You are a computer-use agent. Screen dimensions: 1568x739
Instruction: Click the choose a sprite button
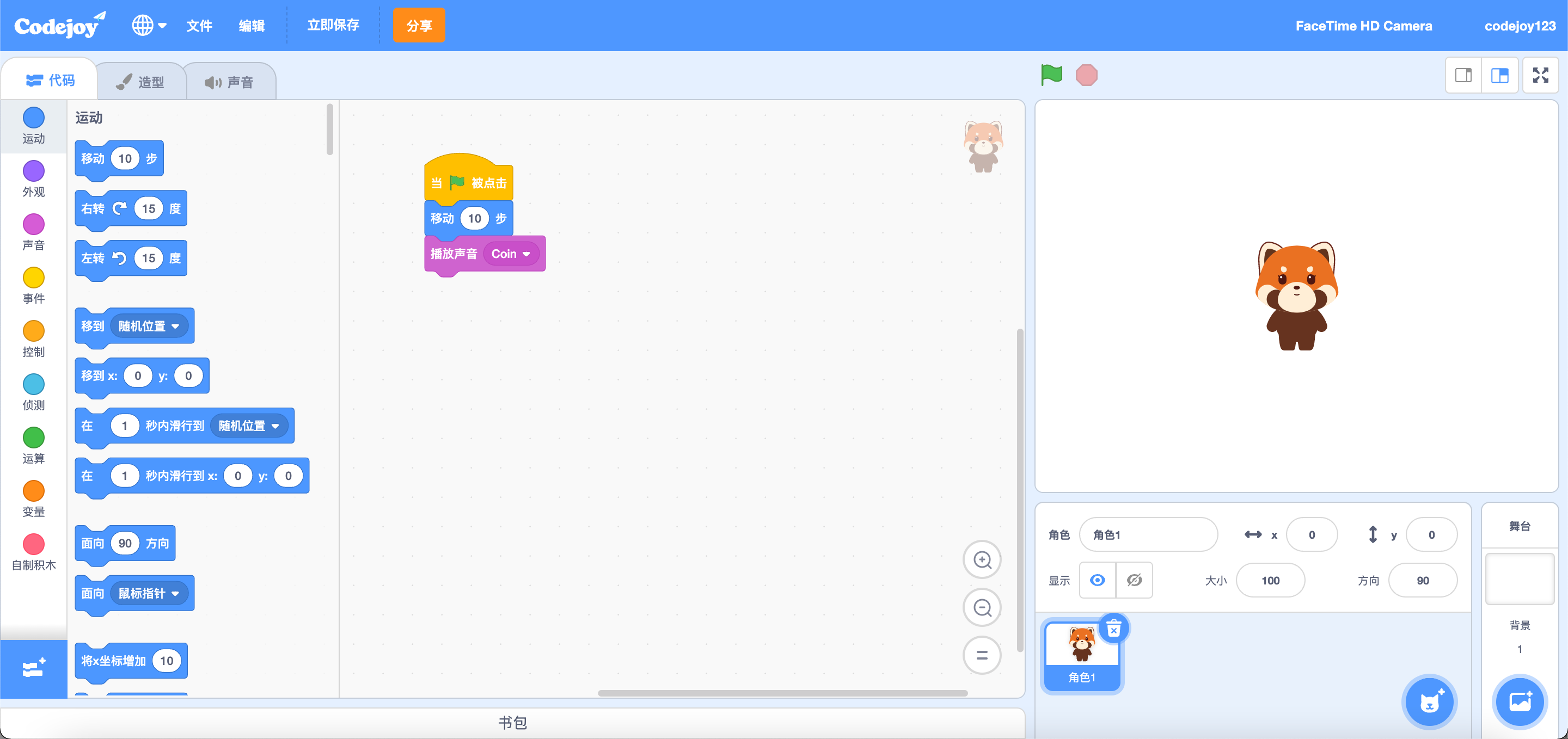click(1429, 703)
